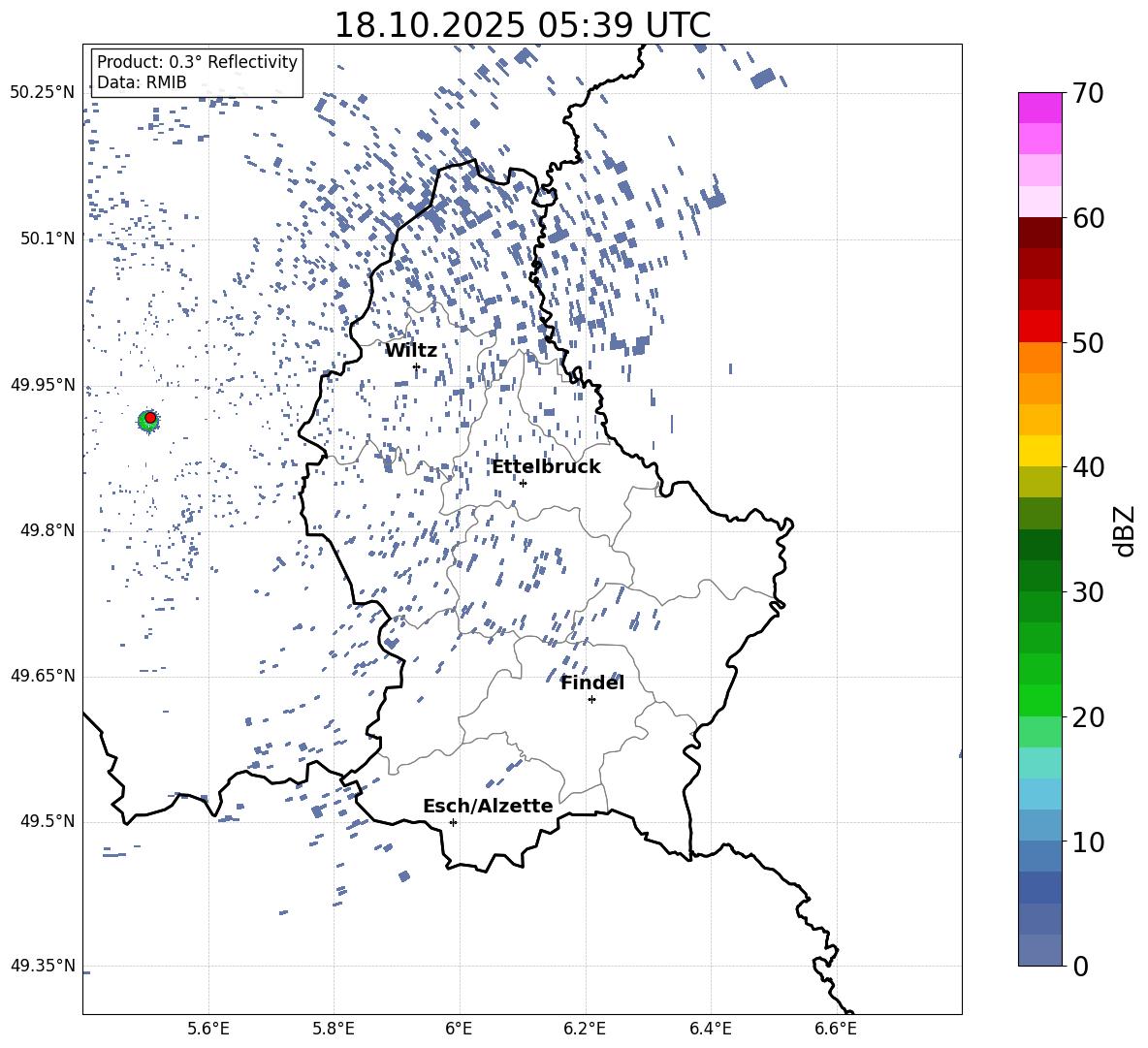This screenshot has height=1048, width=1148.
Task: Click the Ettelbruck station cross marker
Action: point(523,483)
